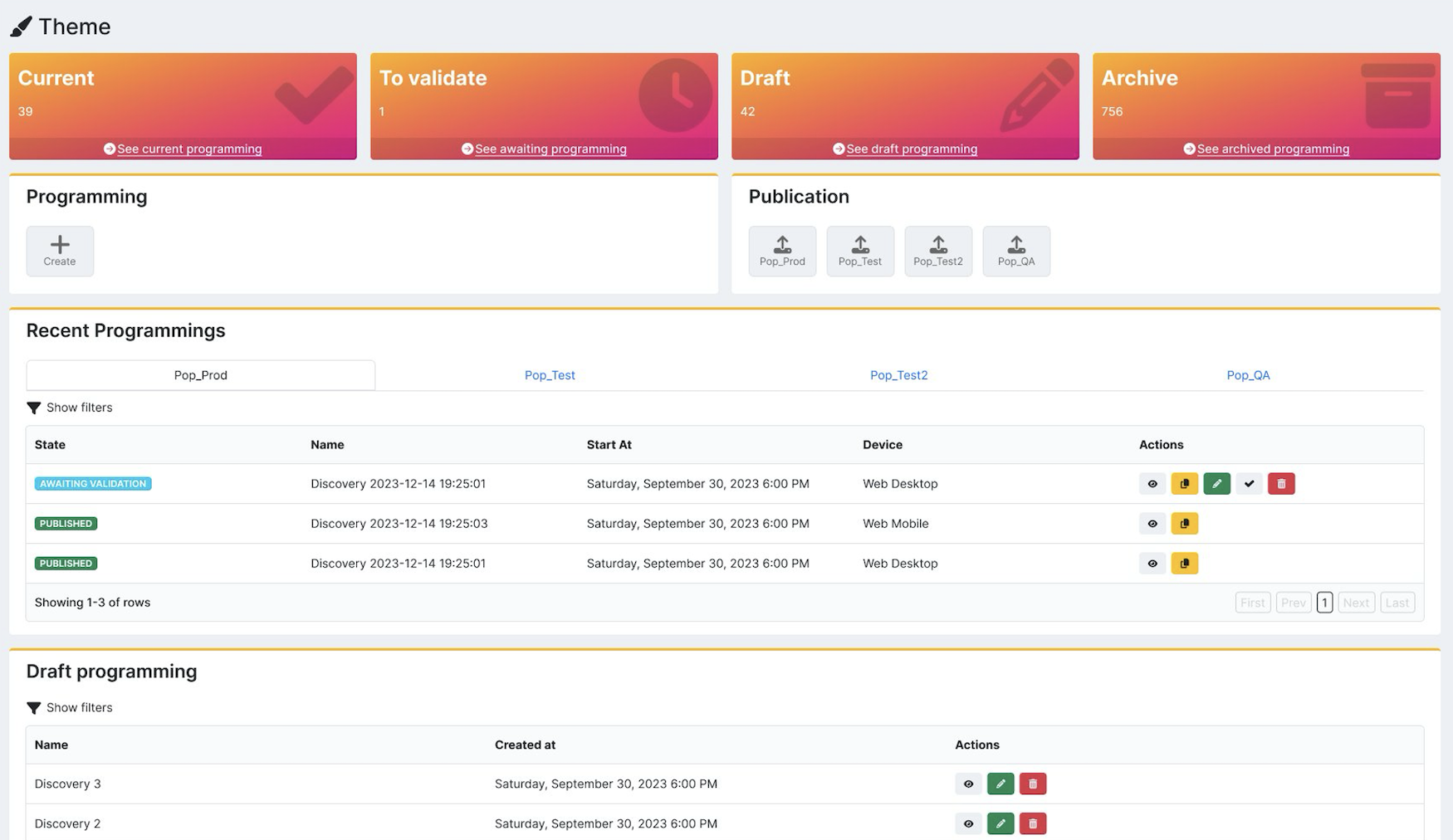Image resolution: width=1453 pixels, height=840 pixels.
Task: Open See current programming link
Action: click(x=183, y=149)
